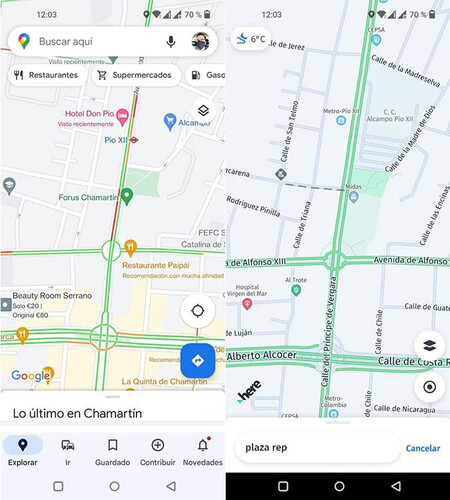
Task: Tap the blue directions button
Action: (x=198, y=361)
